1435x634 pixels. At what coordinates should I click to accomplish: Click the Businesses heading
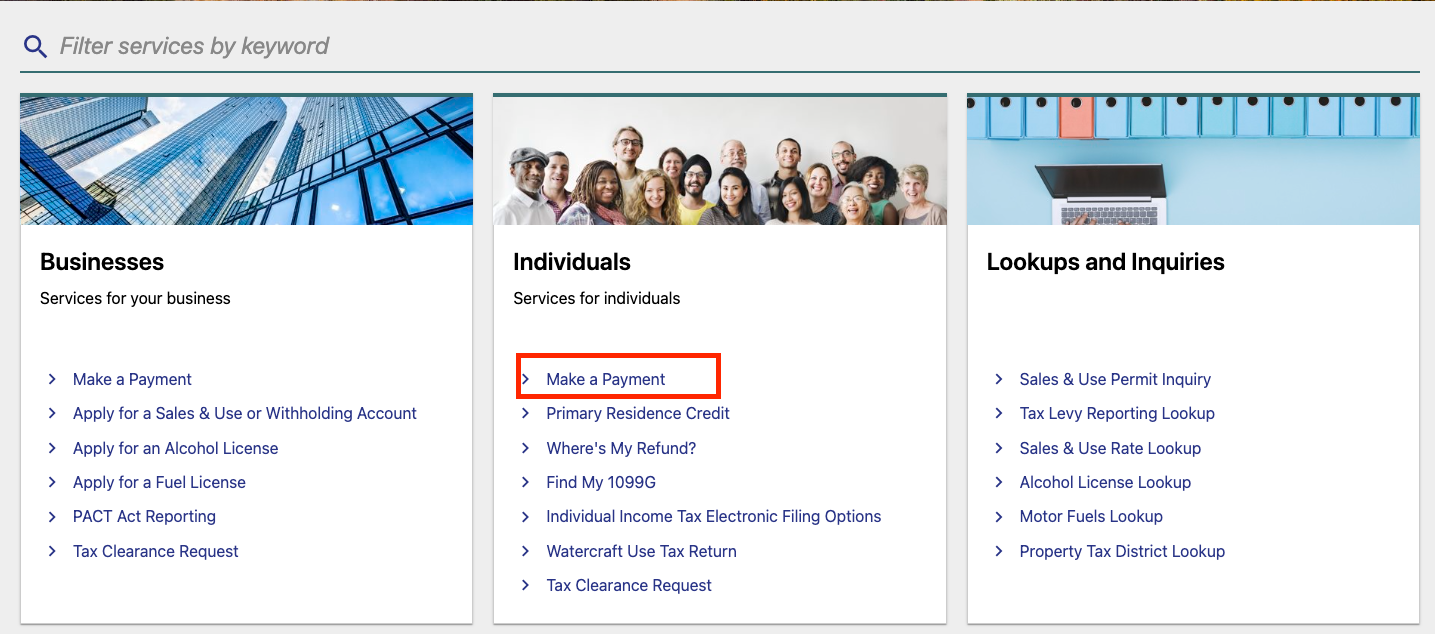(x=102, y=262)
